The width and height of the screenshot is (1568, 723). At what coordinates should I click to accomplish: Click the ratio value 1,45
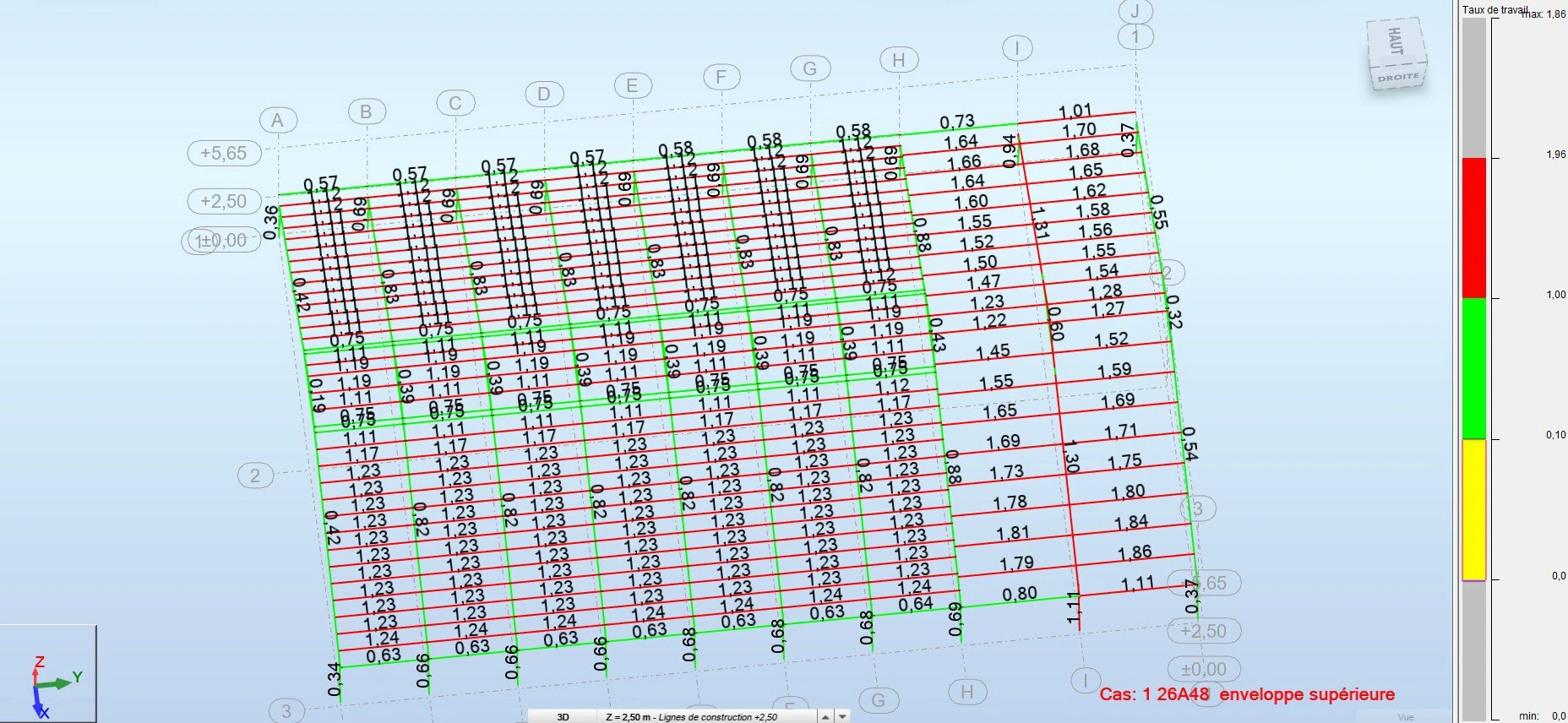(993, 351)
